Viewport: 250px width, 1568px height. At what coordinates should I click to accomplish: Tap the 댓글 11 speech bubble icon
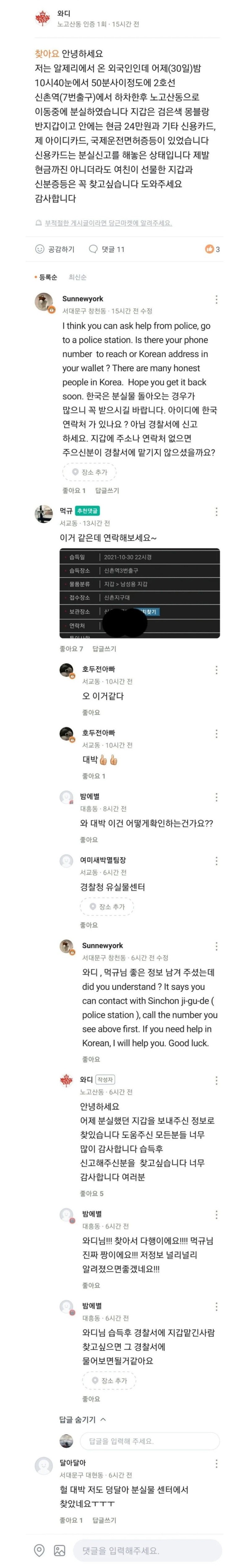[x=93, y=249]
